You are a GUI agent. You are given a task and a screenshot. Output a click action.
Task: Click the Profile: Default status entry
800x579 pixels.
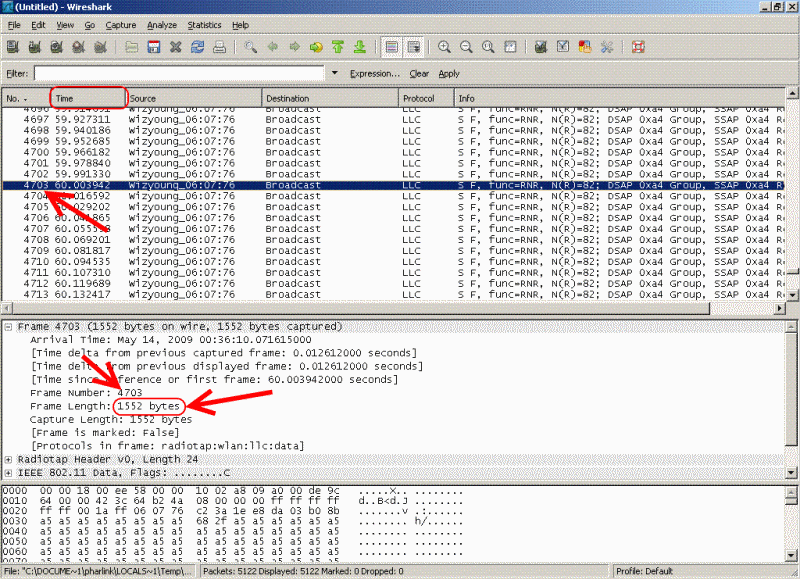pyautogui.click(x=644, y=571)
